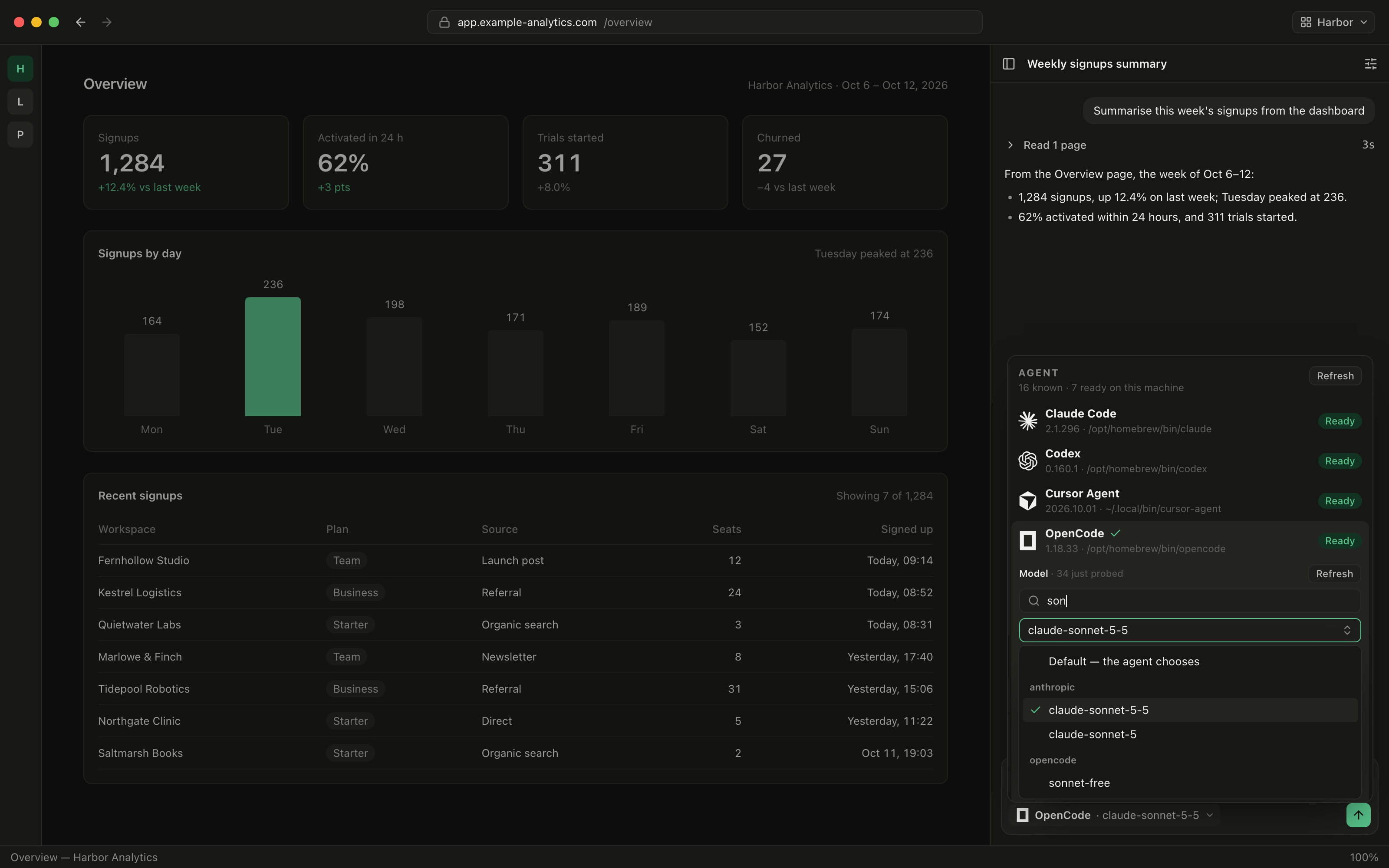Refresh the model list
1389x868 pixels.
click(x=1334, y=573)
